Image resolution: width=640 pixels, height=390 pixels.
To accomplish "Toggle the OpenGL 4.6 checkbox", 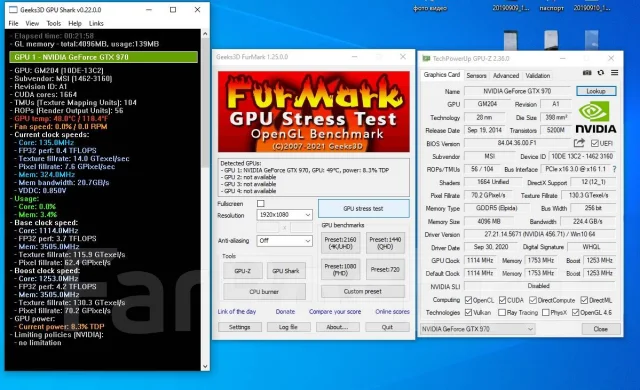I will [x=576, y=312].
